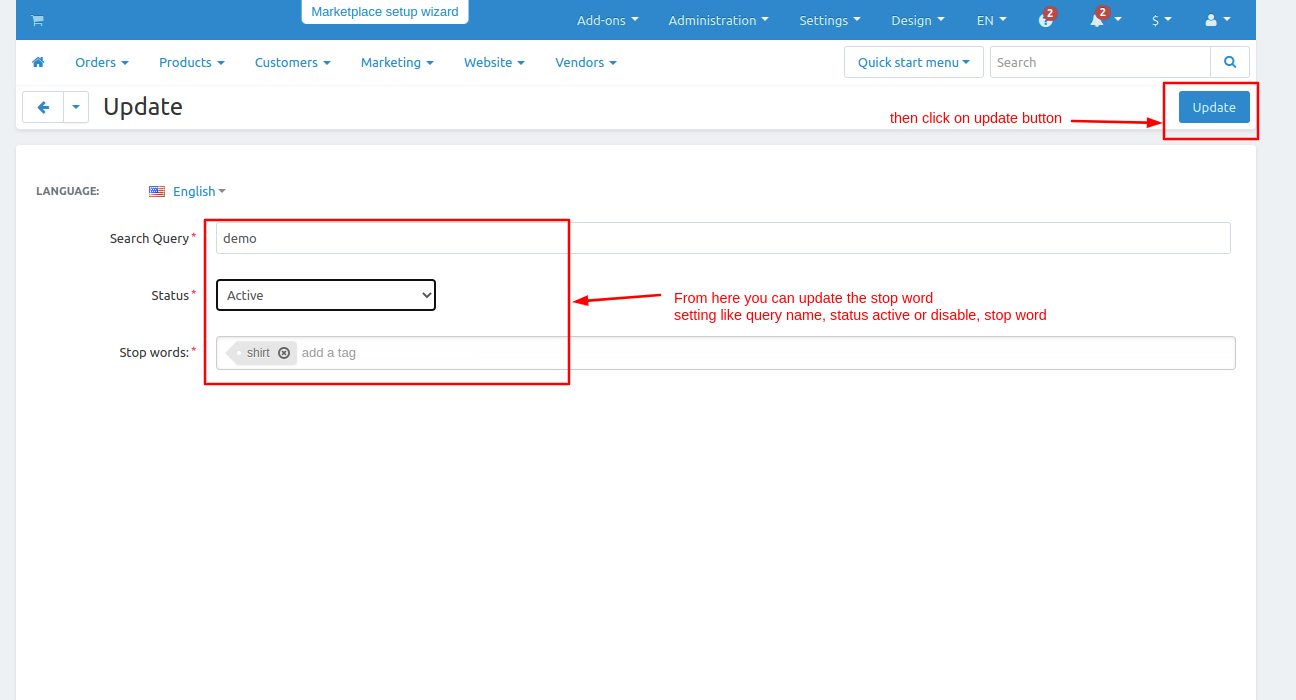
Task: Open the Vendors menu
Action: (x=585, y=62)
